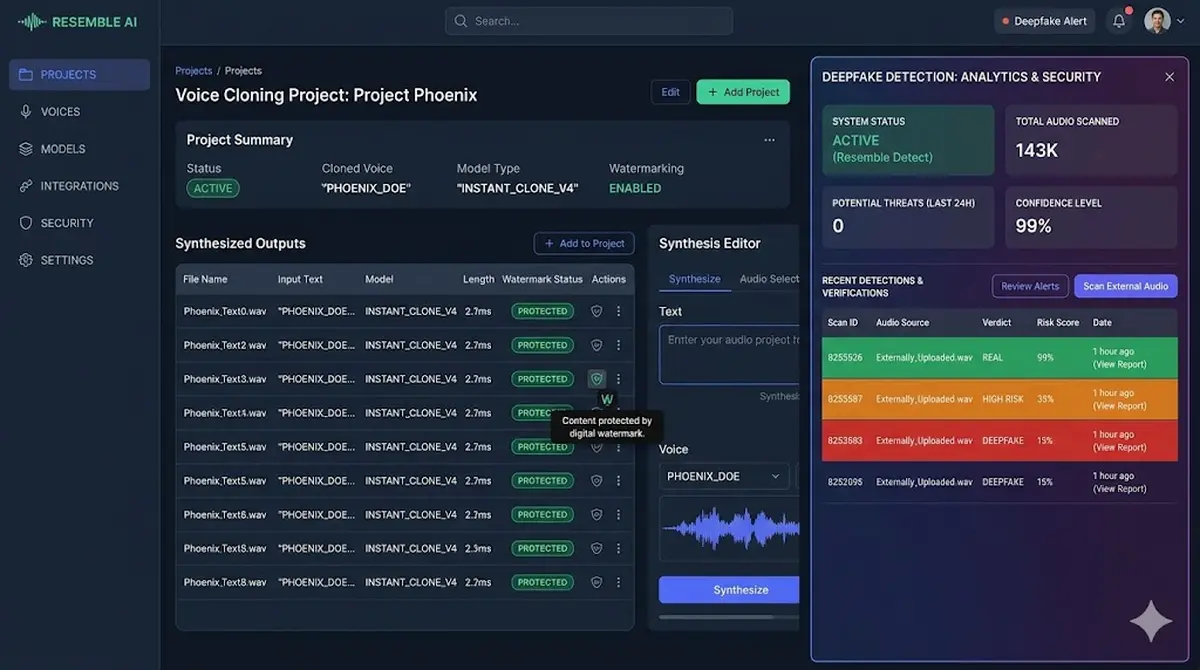Click the Risk Score column header
This screenshot has height=670, width=1200.
(1057, 322)
